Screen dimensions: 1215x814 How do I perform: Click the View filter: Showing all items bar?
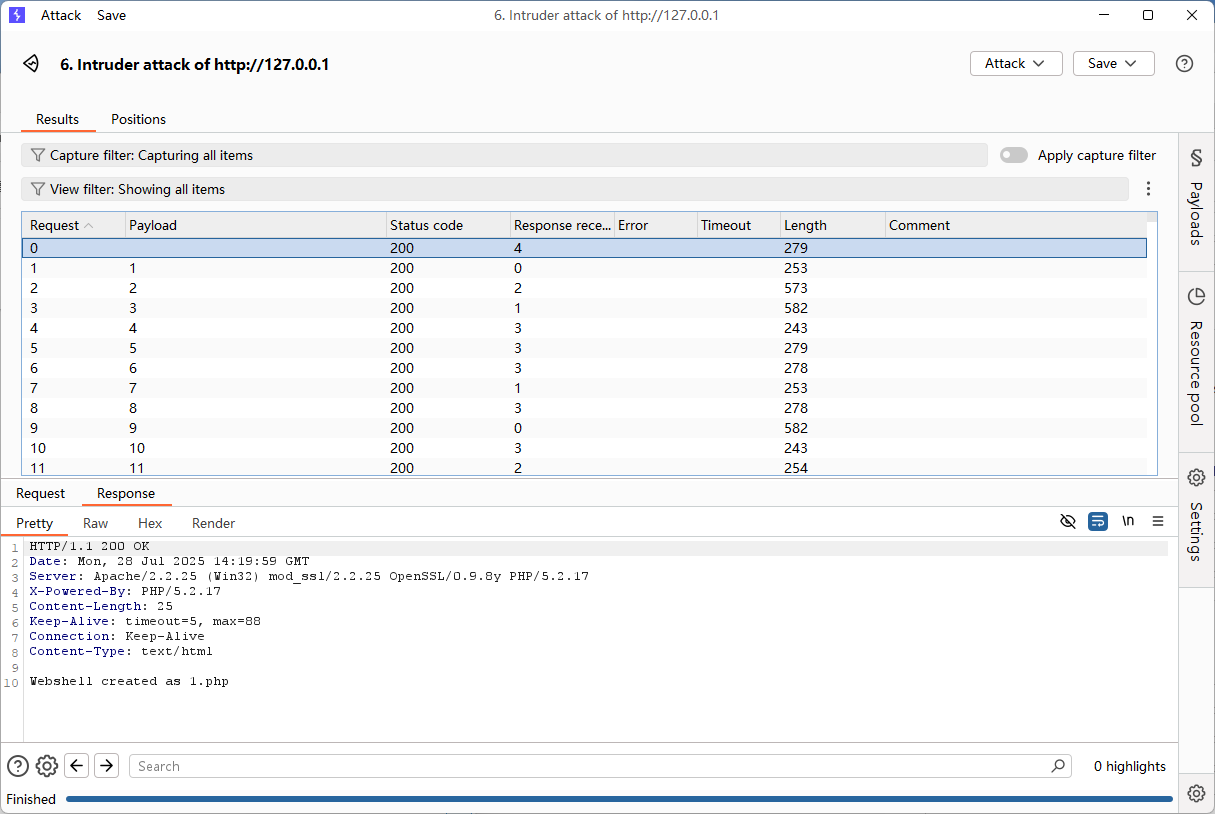[575, 189]
